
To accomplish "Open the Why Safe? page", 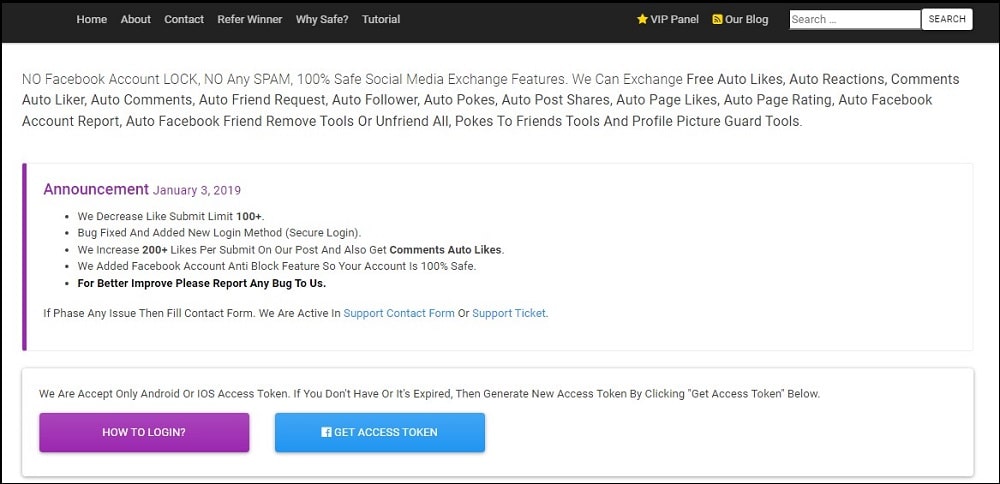I will [322, 19].
